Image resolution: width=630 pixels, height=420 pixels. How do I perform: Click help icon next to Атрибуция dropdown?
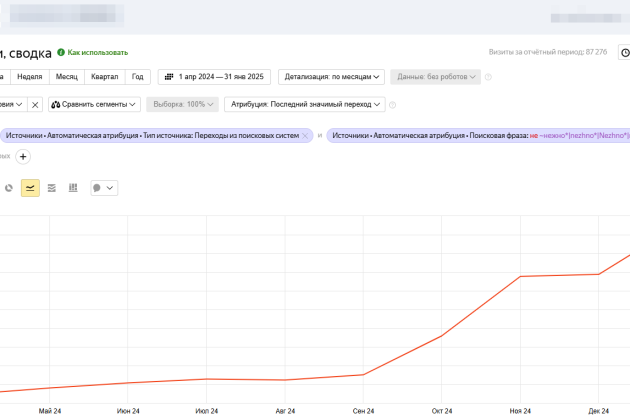coord(393,104)
